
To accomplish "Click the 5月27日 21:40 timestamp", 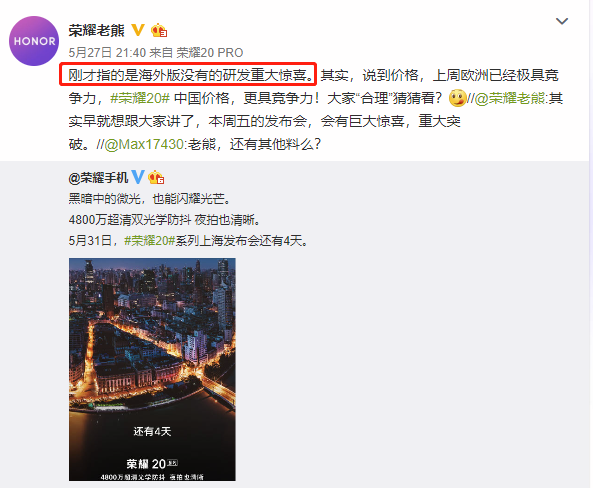I will click(107, 53).
